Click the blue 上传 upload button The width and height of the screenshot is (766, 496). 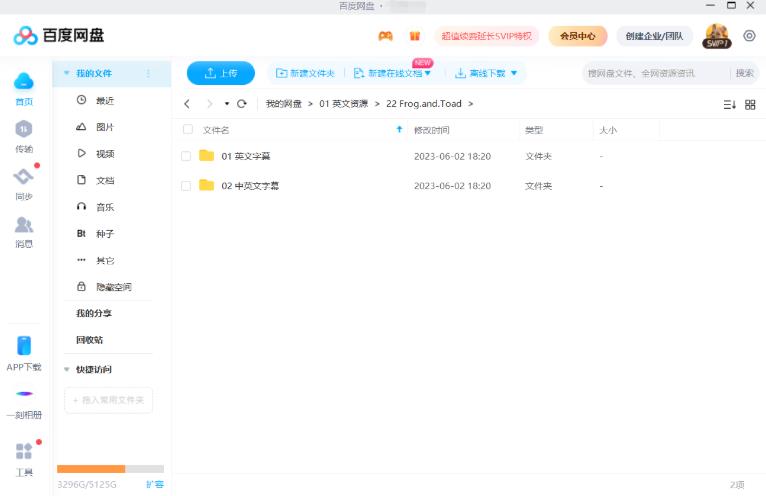(x=221, y=73)
